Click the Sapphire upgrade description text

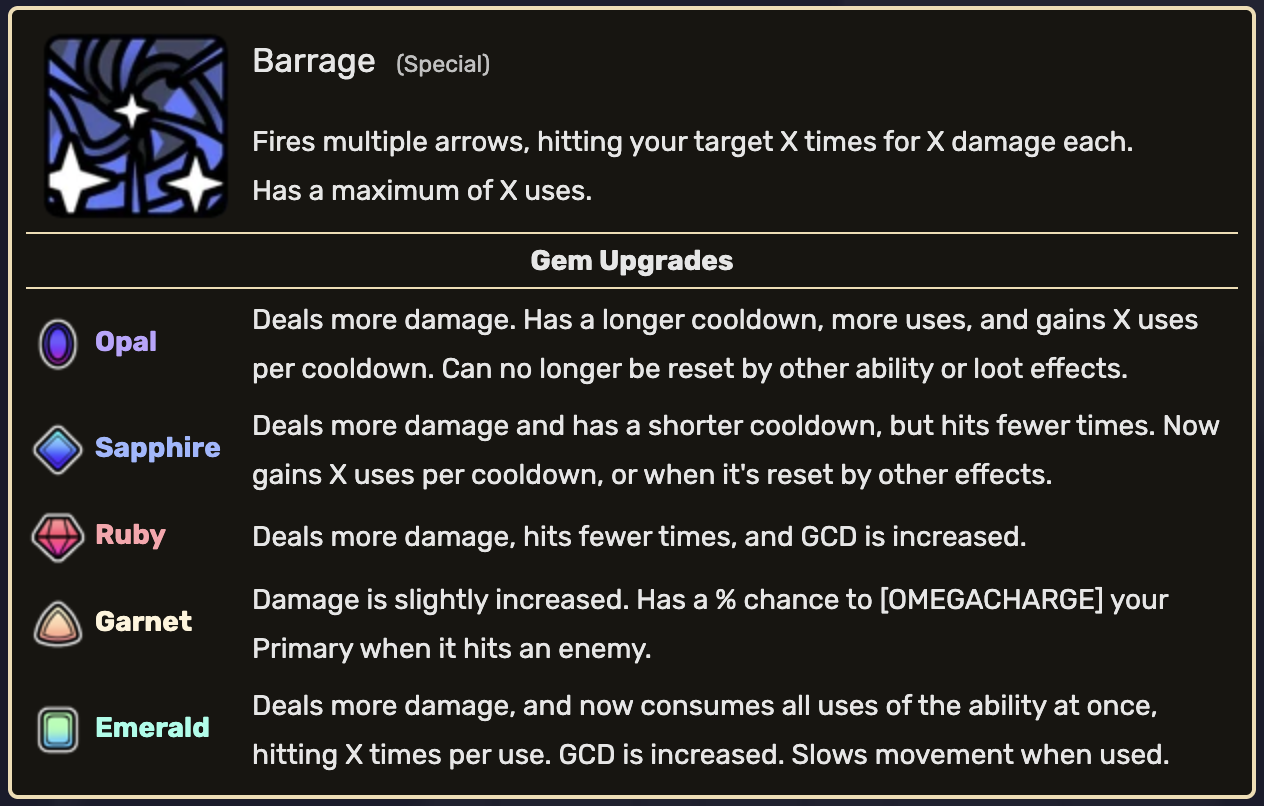coord(734,450)
